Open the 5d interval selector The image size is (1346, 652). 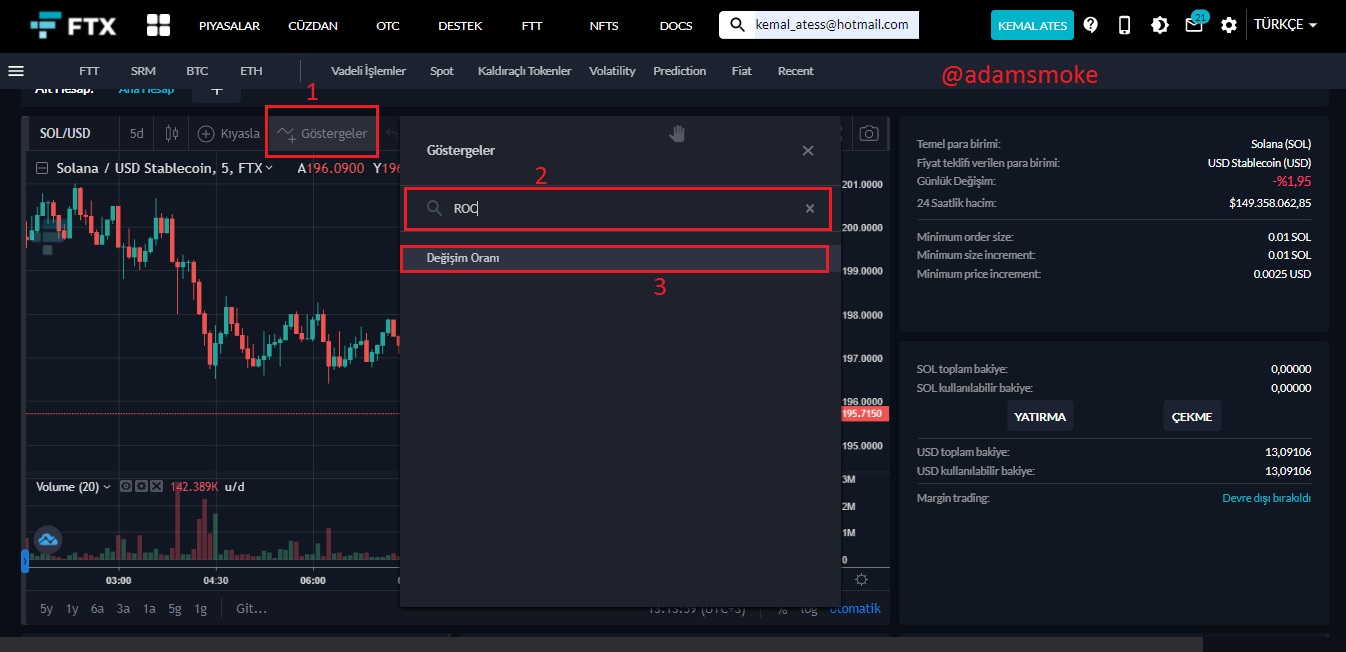[x=137, y=133]
